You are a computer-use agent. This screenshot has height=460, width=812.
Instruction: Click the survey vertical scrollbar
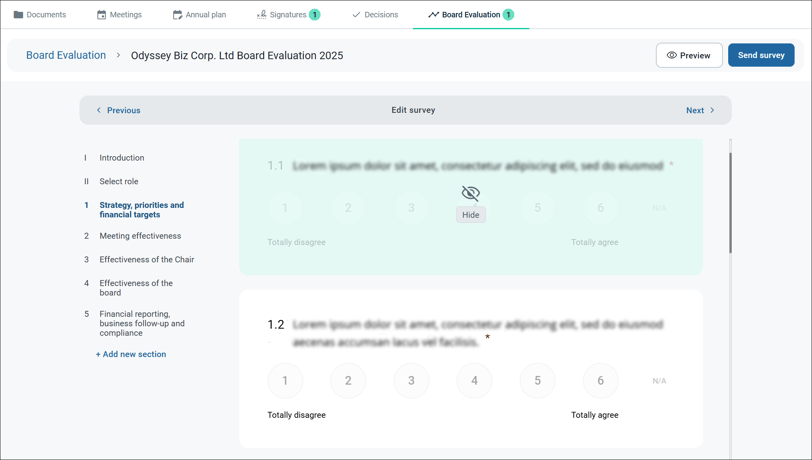click(x=730, y=203)
